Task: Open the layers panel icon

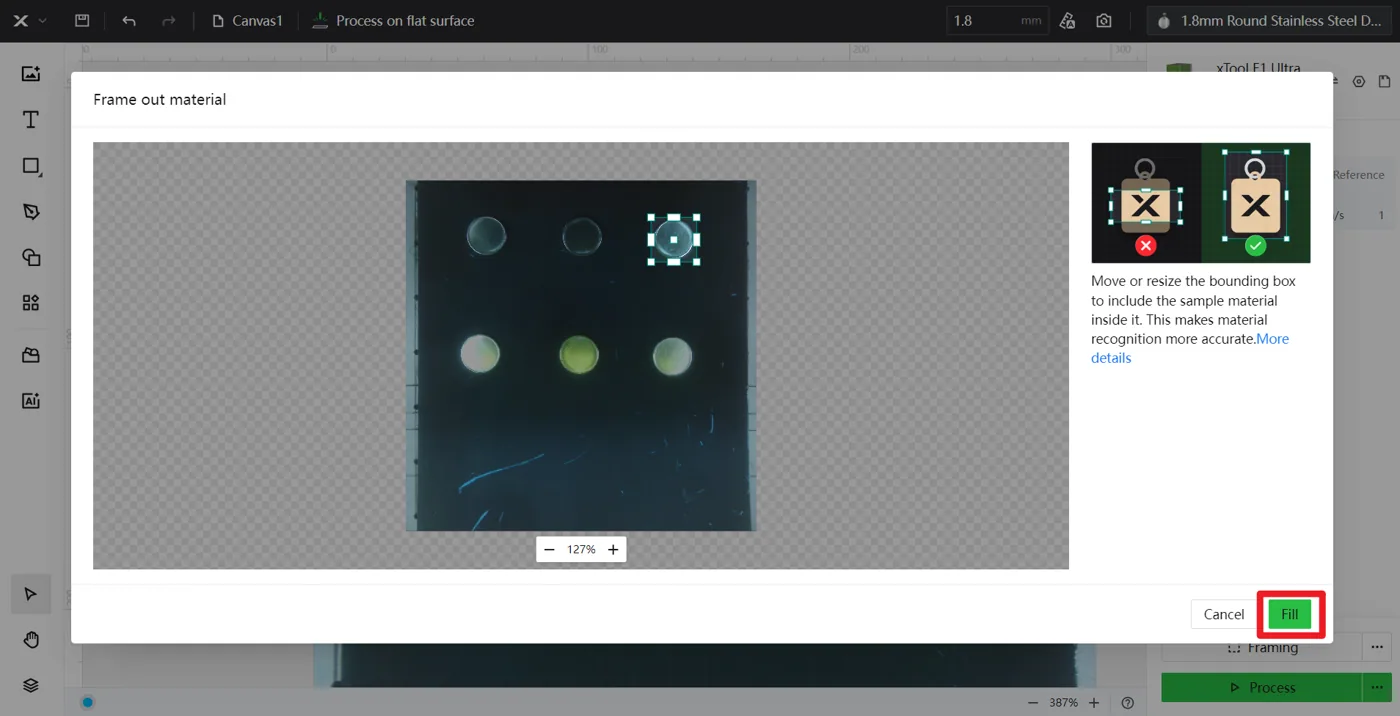Action: [31, 686]
